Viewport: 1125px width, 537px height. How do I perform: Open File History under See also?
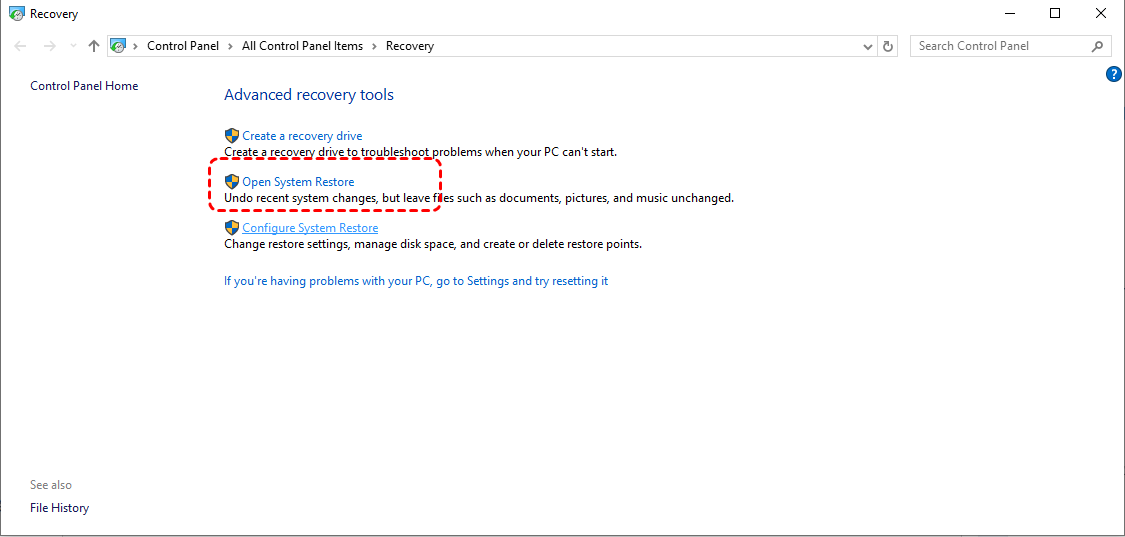[60, 508]
